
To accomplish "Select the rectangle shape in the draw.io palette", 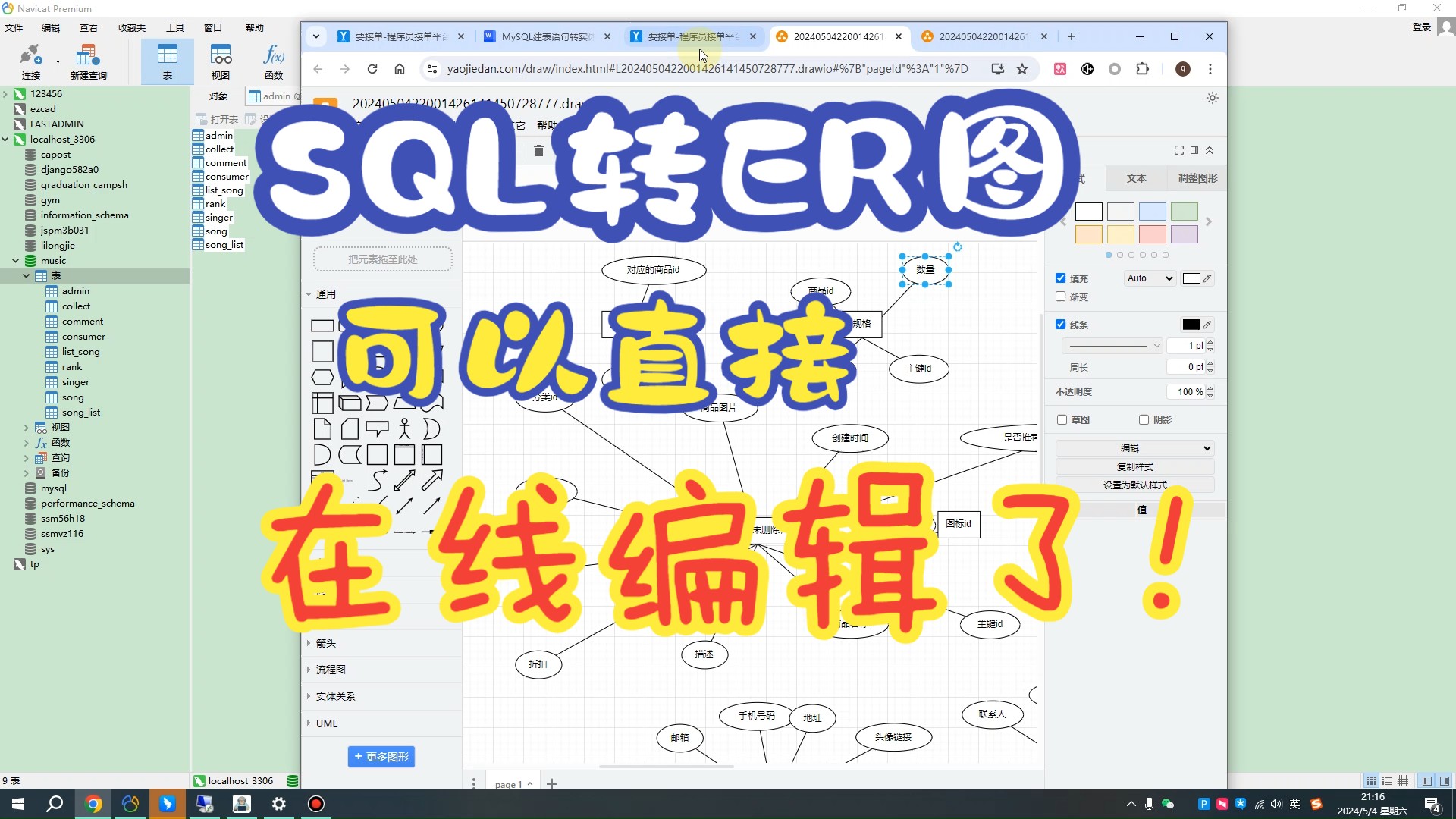I will [322, 326].
